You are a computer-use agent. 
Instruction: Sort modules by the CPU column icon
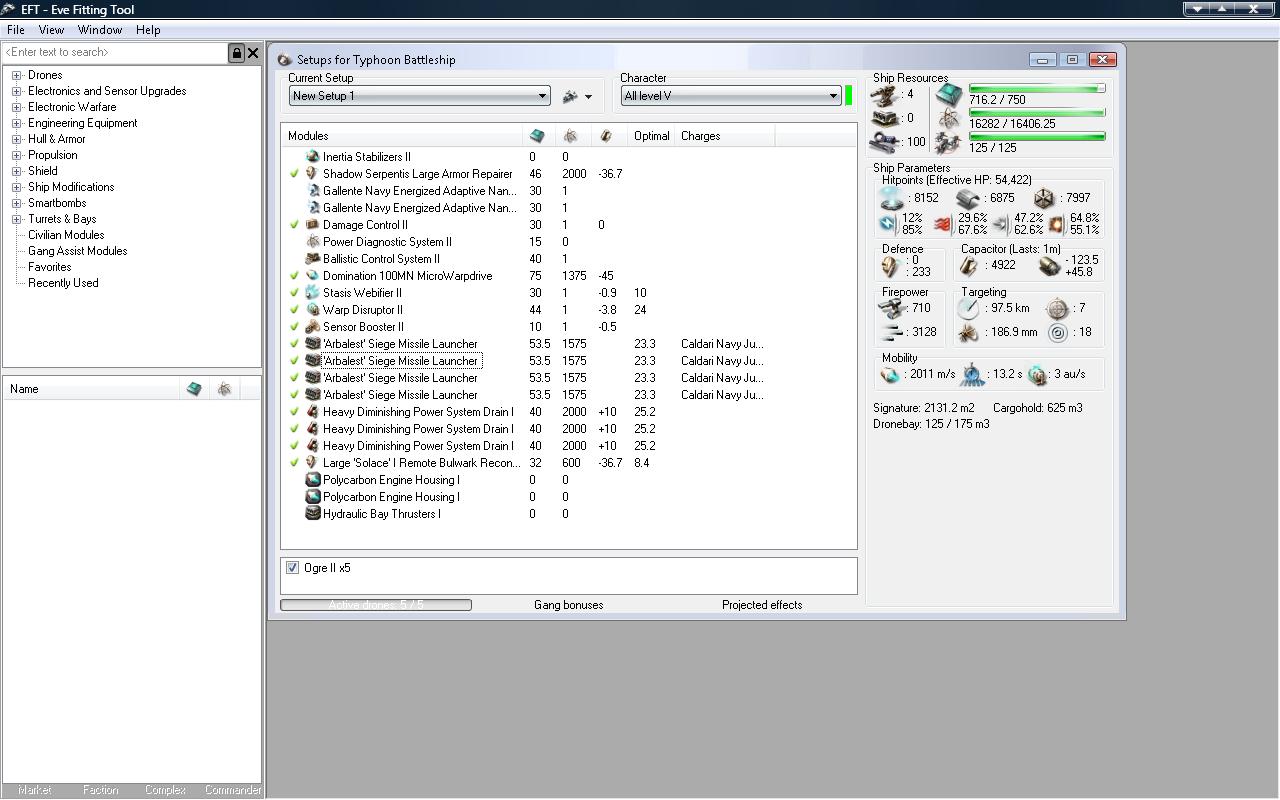pyautogui.click(x=537, y=136)
